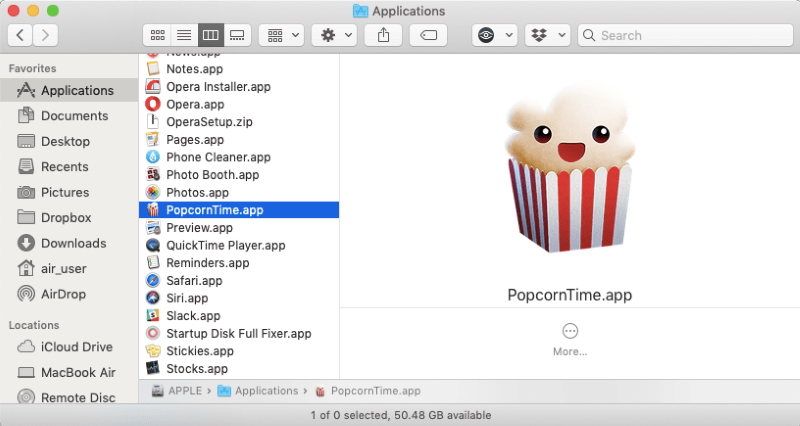Click the Applications window title folder icon
Screen dimensions: 800x426
(360, 11)
